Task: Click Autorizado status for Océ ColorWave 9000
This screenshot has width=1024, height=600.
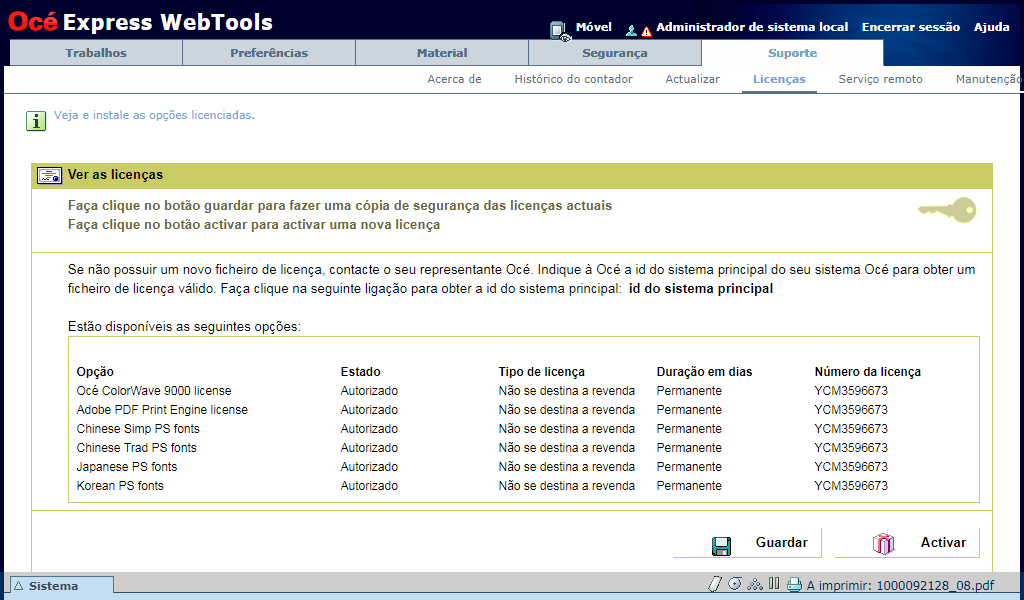Action: point(369,390)
